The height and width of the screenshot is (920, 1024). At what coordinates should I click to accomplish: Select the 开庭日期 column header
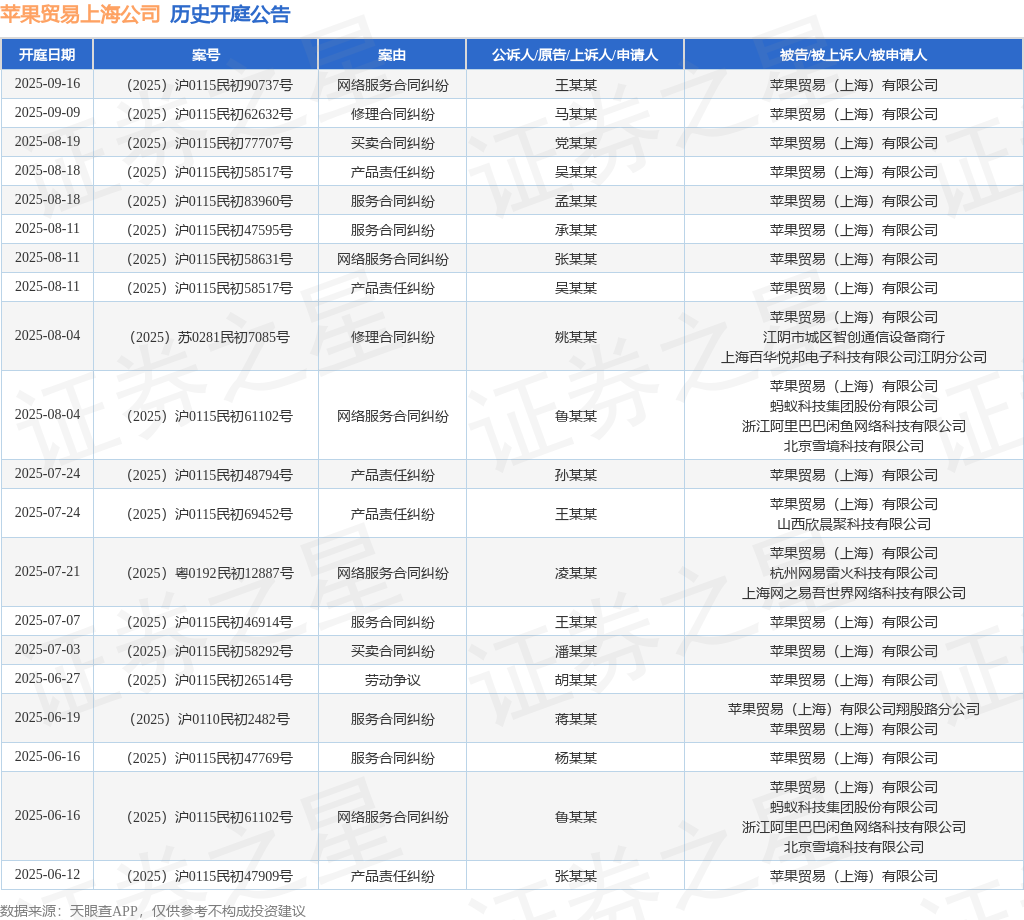coord(47,55)
